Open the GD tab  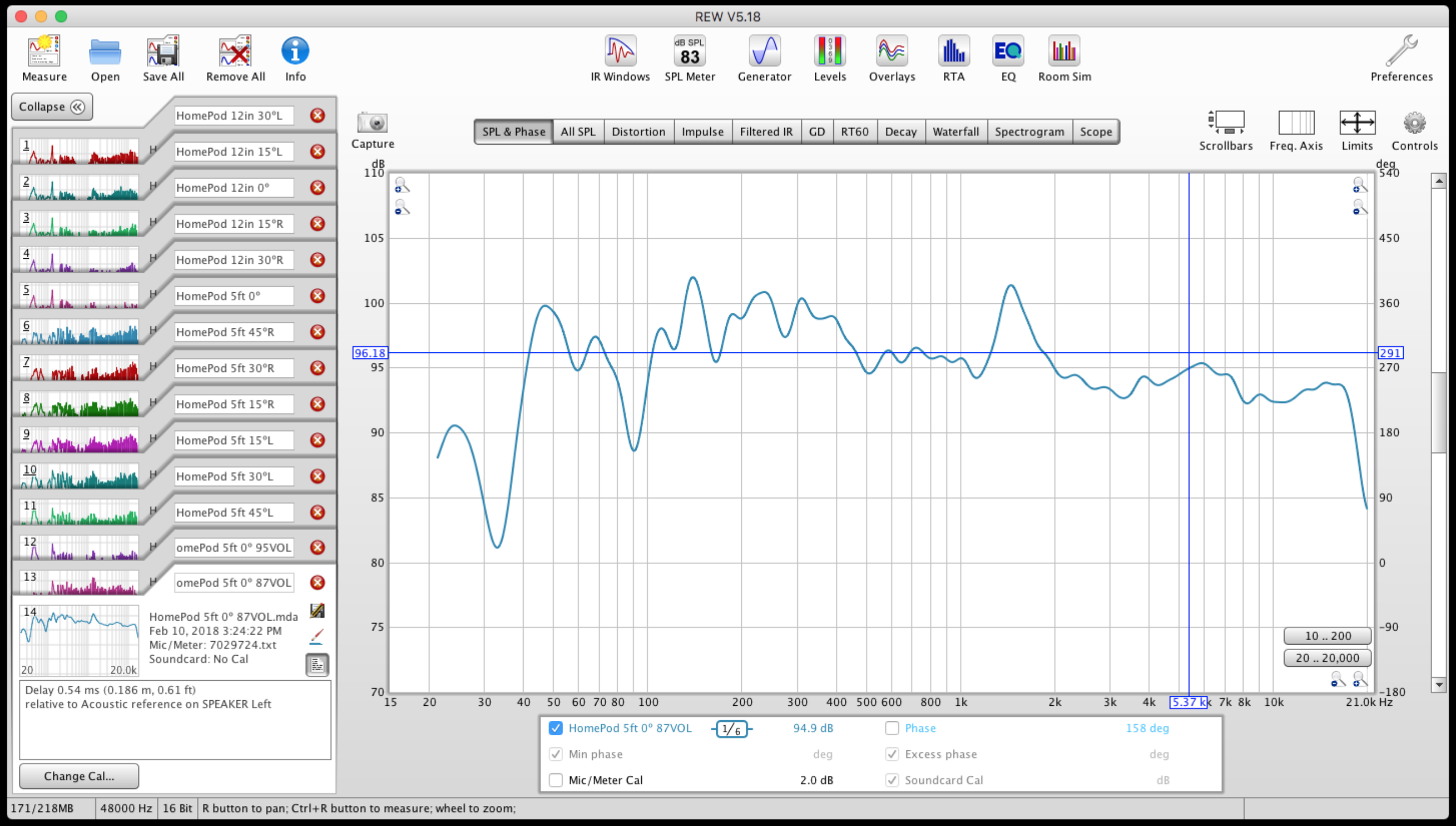(816, 131)
